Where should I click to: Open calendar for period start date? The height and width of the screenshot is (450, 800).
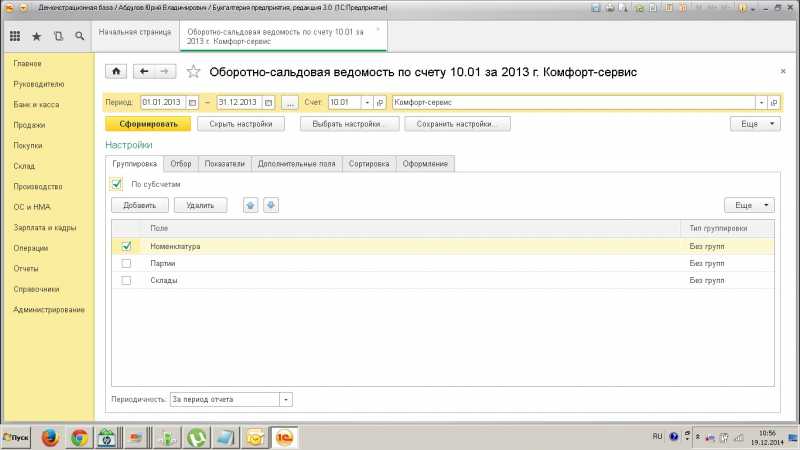tap(192, 103)
